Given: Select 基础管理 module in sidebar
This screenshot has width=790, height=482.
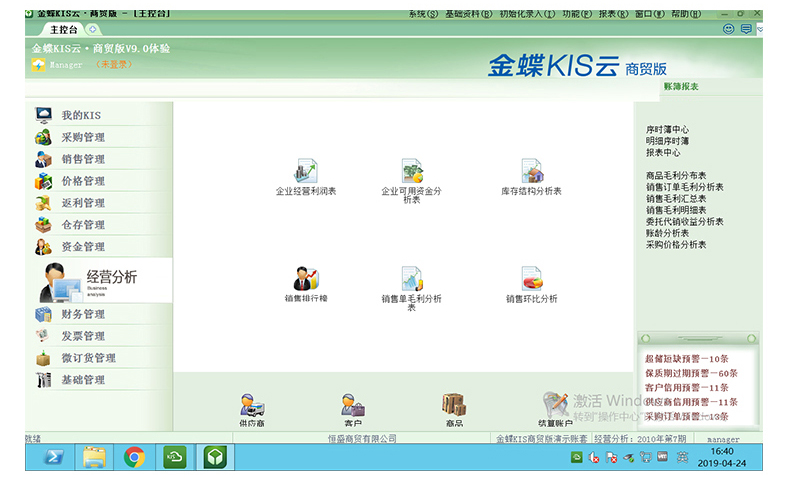Looking at the screenshot, I should [x=99, y=380].
